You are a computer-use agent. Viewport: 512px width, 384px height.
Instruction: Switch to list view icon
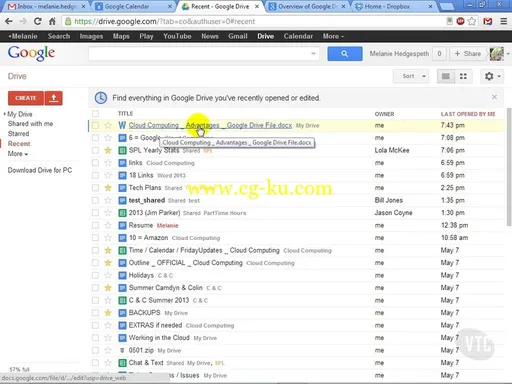(446, 76)
